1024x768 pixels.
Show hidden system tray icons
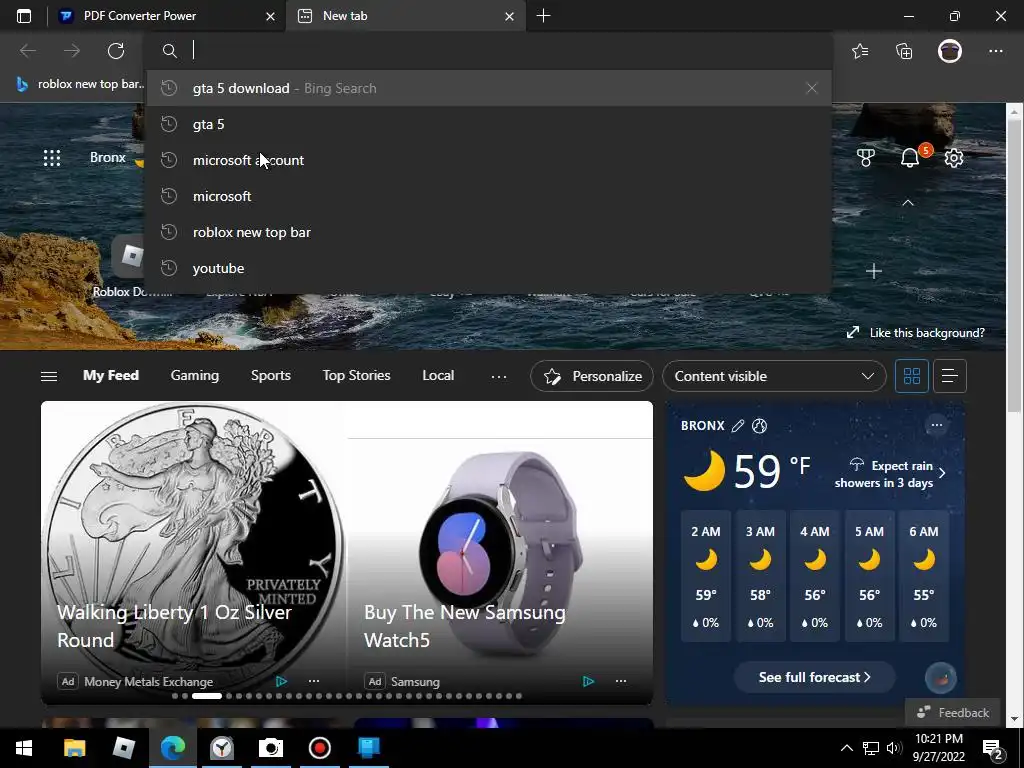point(846,748)
